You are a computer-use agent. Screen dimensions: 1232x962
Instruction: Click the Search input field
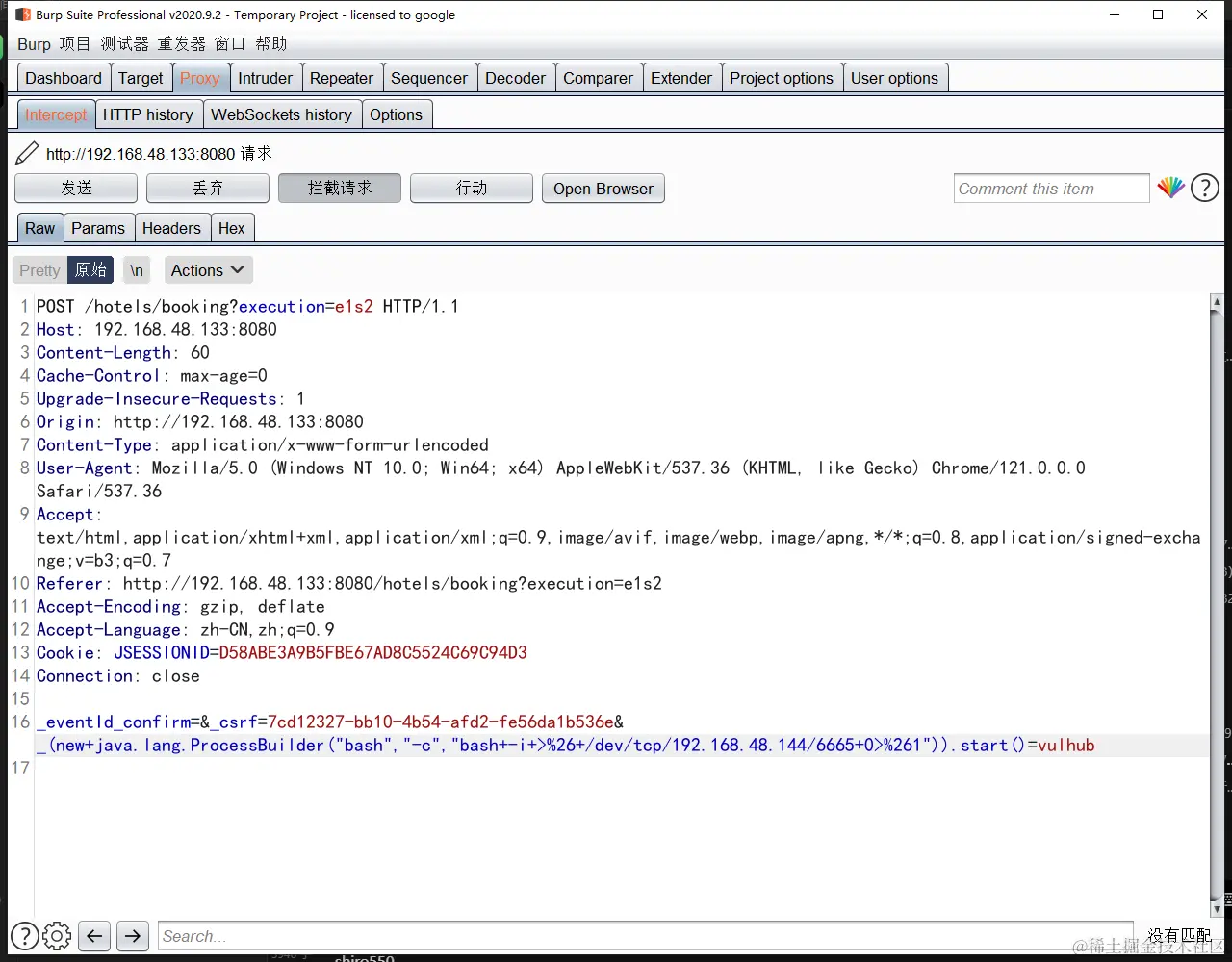pos(646,936)
